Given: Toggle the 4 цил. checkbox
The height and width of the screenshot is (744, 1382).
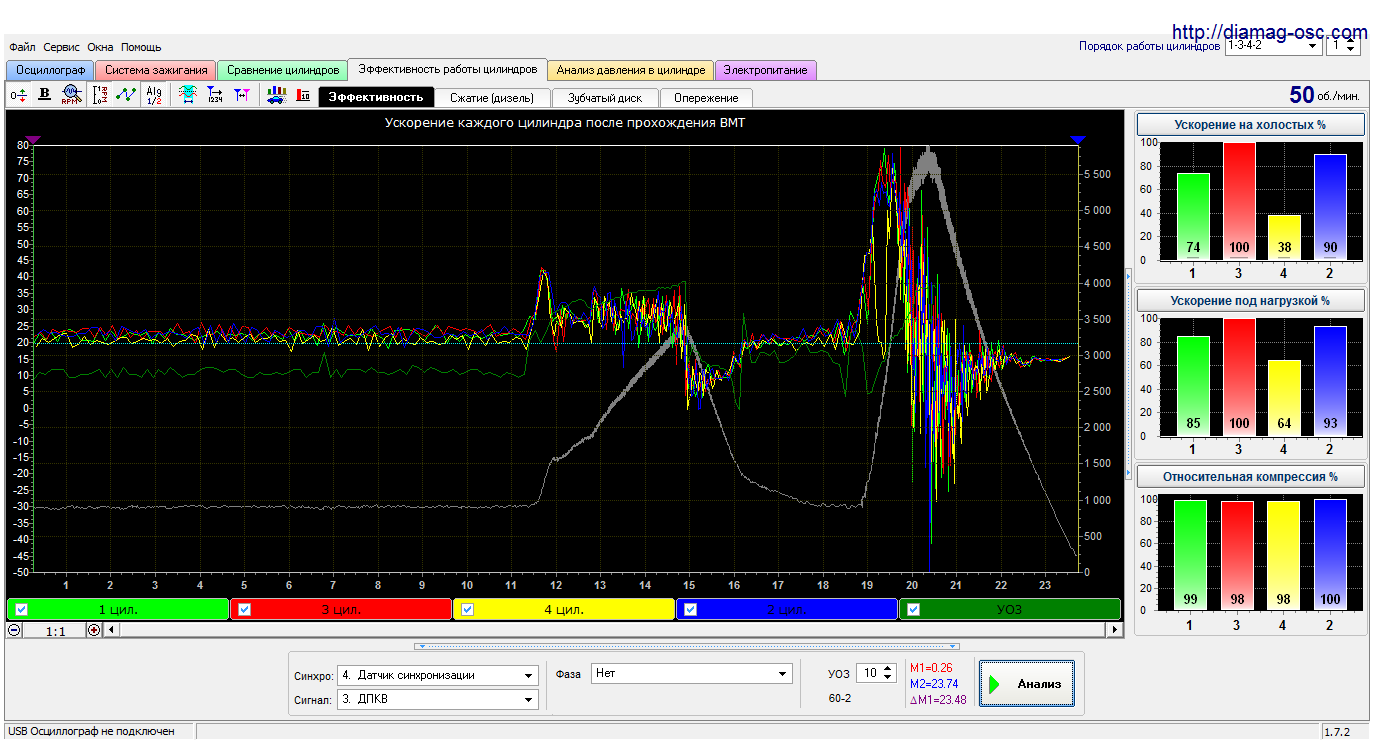Looking at the screenshot, I should click(468, 609).
